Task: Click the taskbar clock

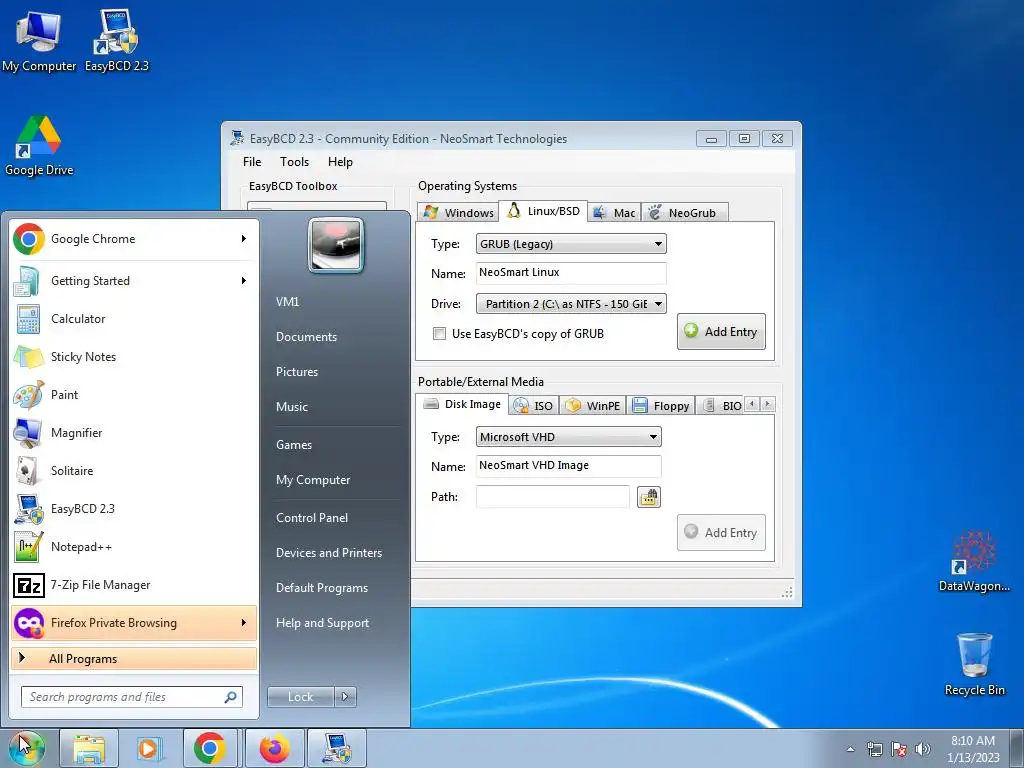Action: pos(973,749)
